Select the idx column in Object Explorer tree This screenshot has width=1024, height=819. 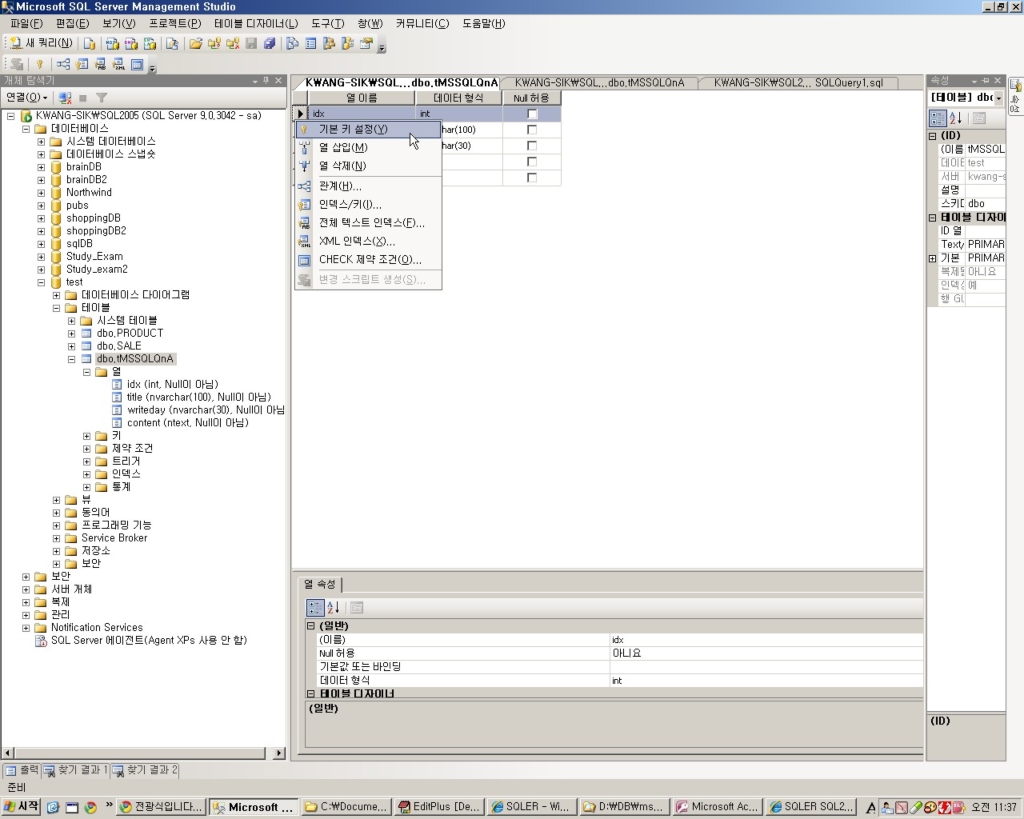tap(172, 385)
